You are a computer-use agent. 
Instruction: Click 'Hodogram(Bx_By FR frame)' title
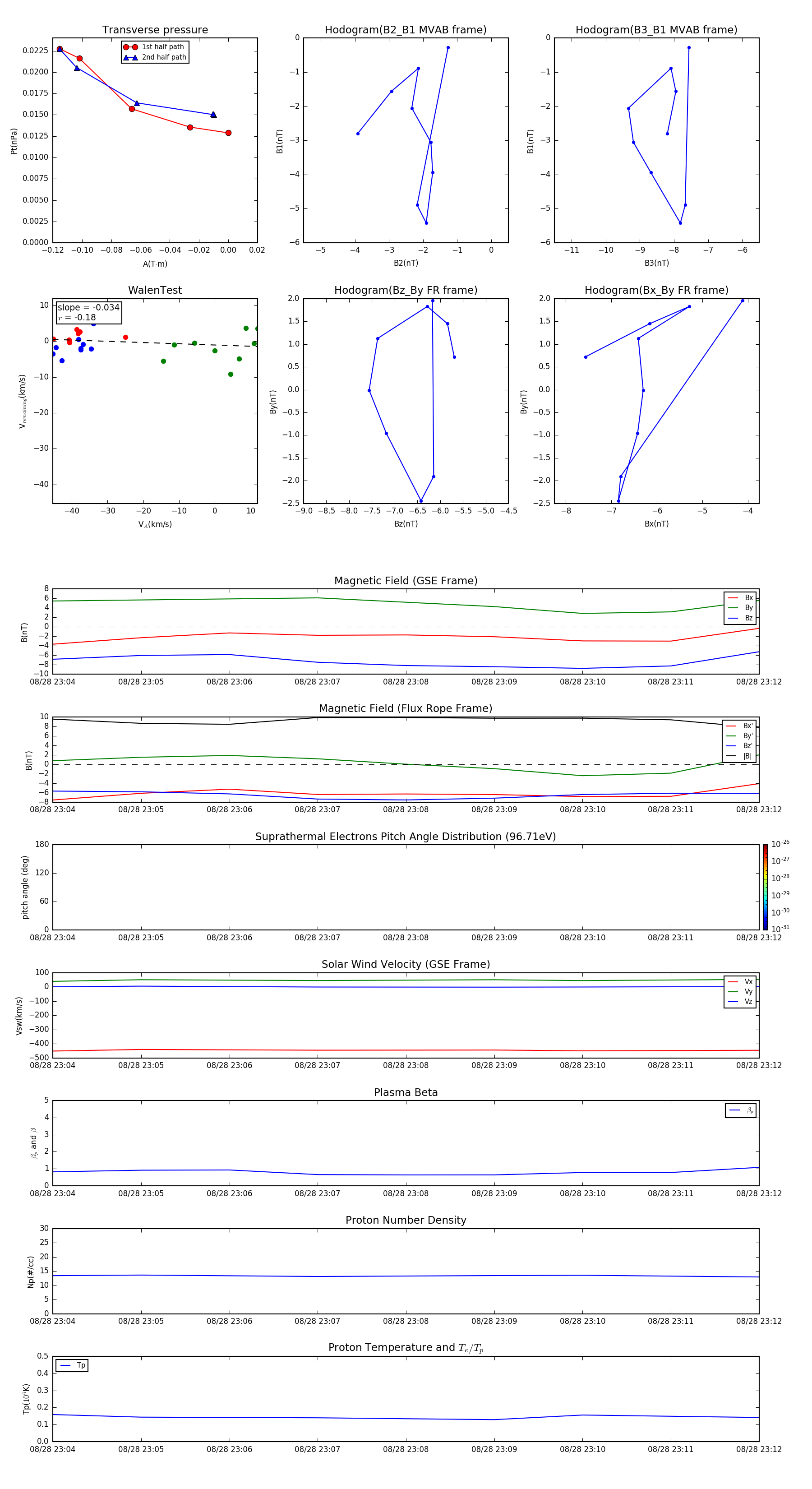[656, 290]
